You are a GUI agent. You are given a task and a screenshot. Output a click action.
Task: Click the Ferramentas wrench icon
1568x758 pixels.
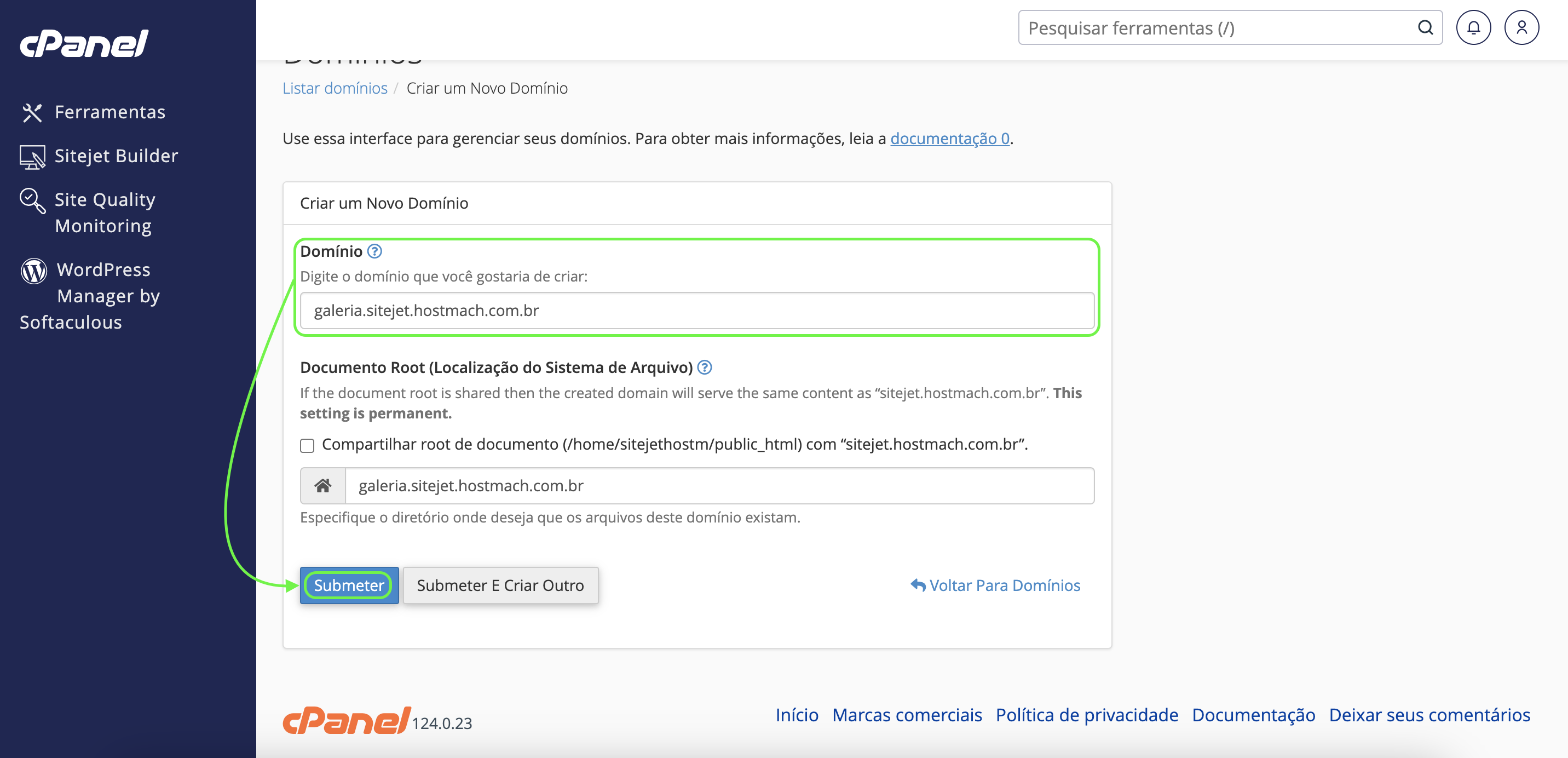32,113
